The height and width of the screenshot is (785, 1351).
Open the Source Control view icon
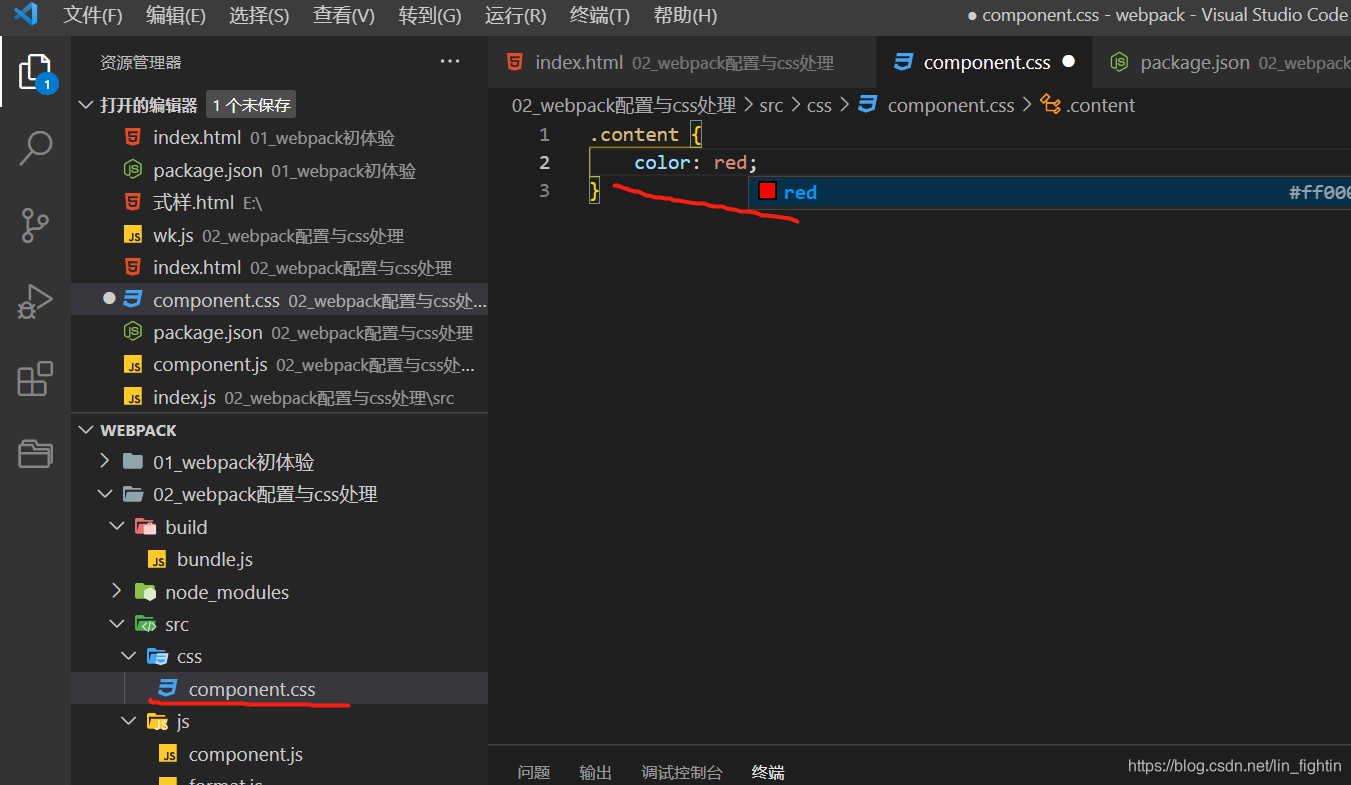(x=35, y=225)
